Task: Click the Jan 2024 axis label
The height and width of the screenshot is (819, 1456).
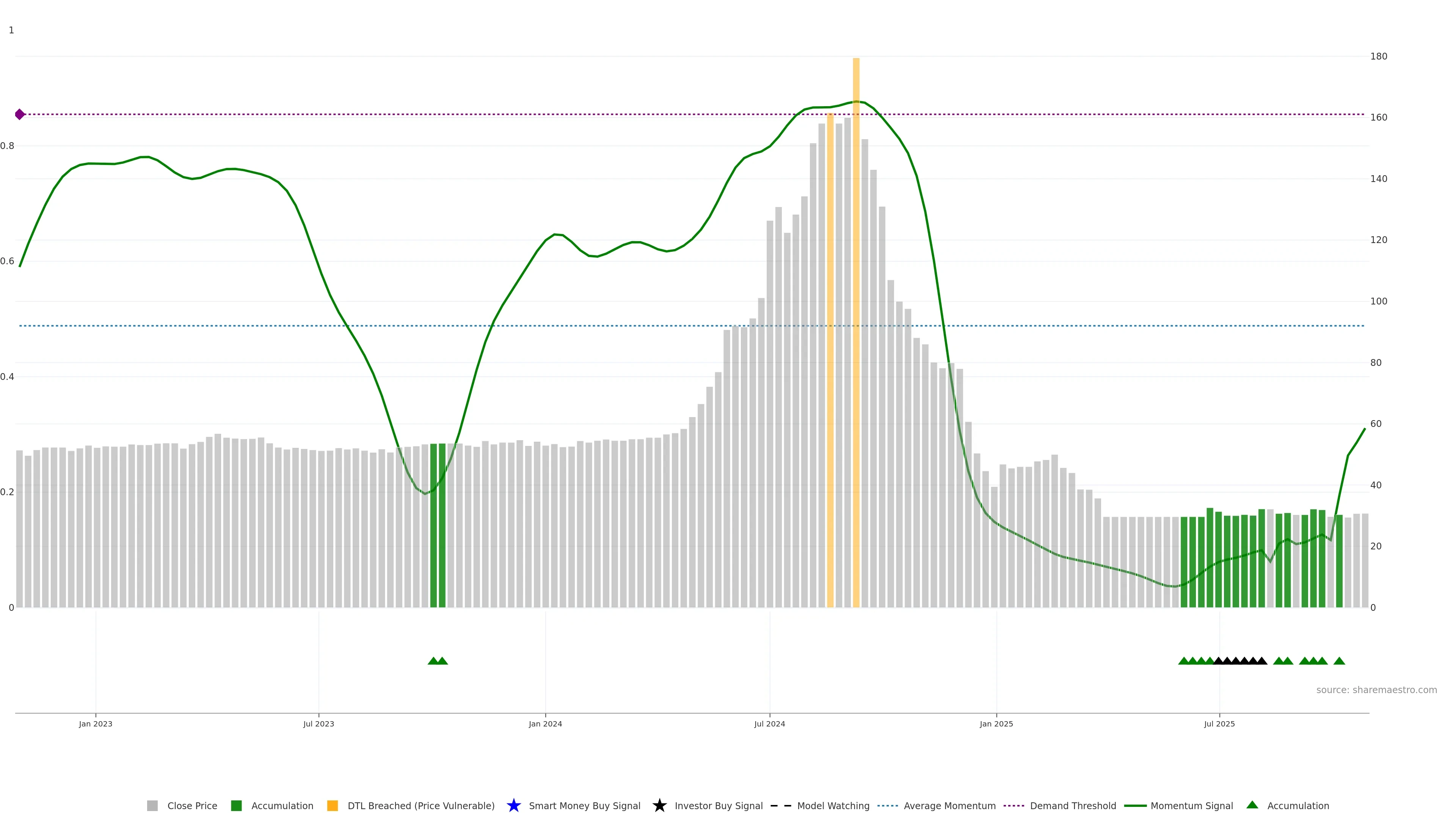Action: pyautogui.click(x=545, y=723)
